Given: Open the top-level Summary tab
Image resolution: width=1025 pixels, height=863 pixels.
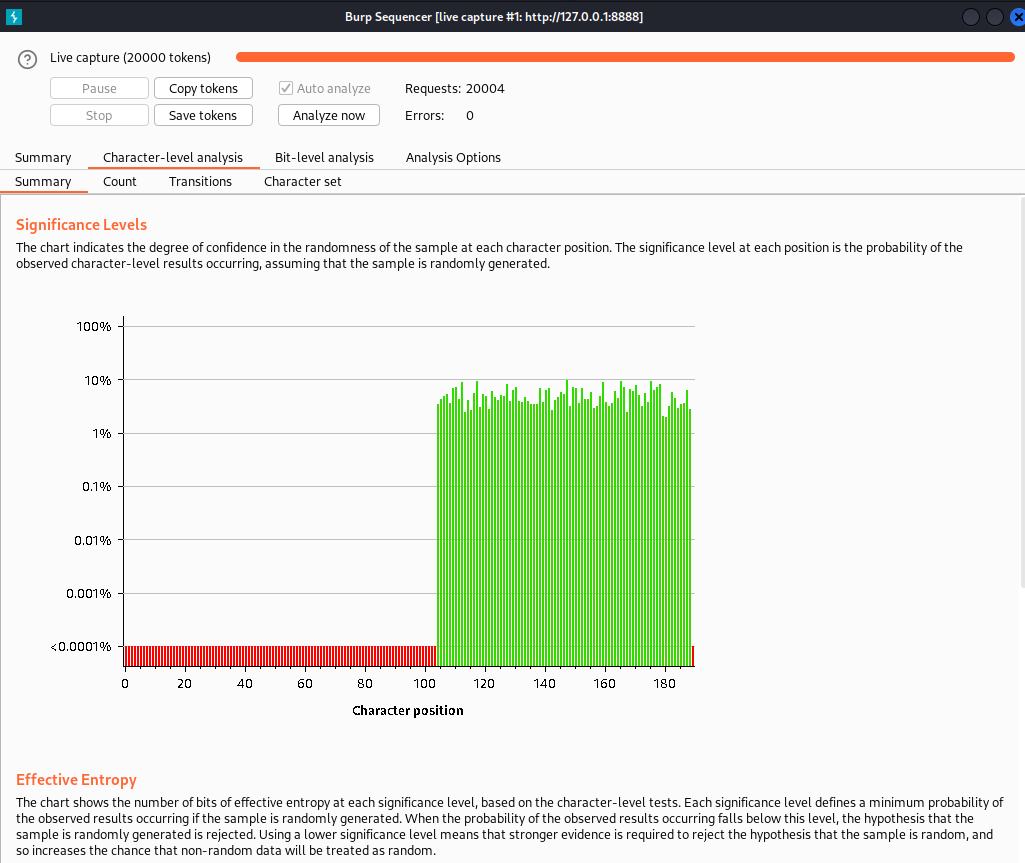Looking at the screenshot, I should coord(43,158).
